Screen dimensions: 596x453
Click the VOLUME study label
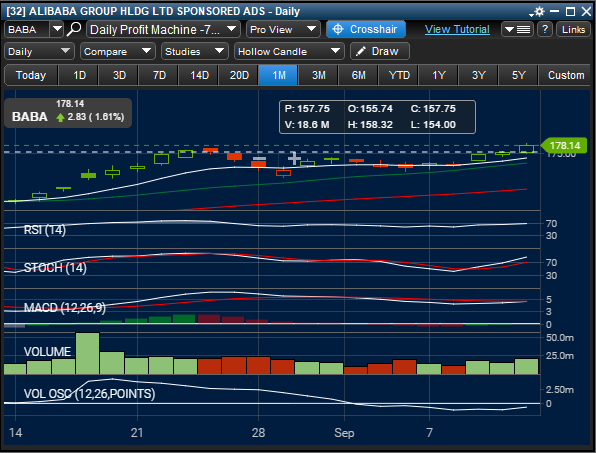tap(47, 352)
